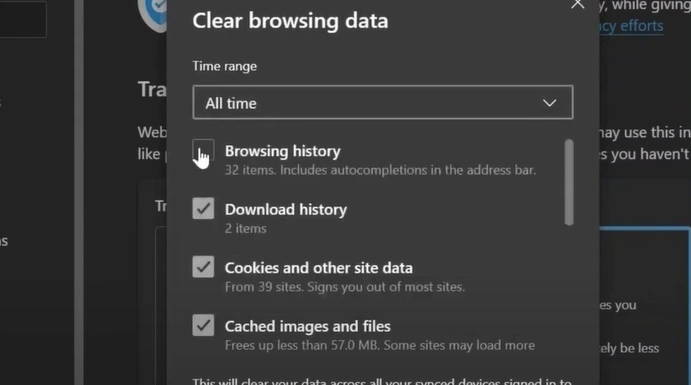Image resolution: width=691 pixels, height=385 pixels.
Task: Click the Browsing history label
Action: (282, 151)
